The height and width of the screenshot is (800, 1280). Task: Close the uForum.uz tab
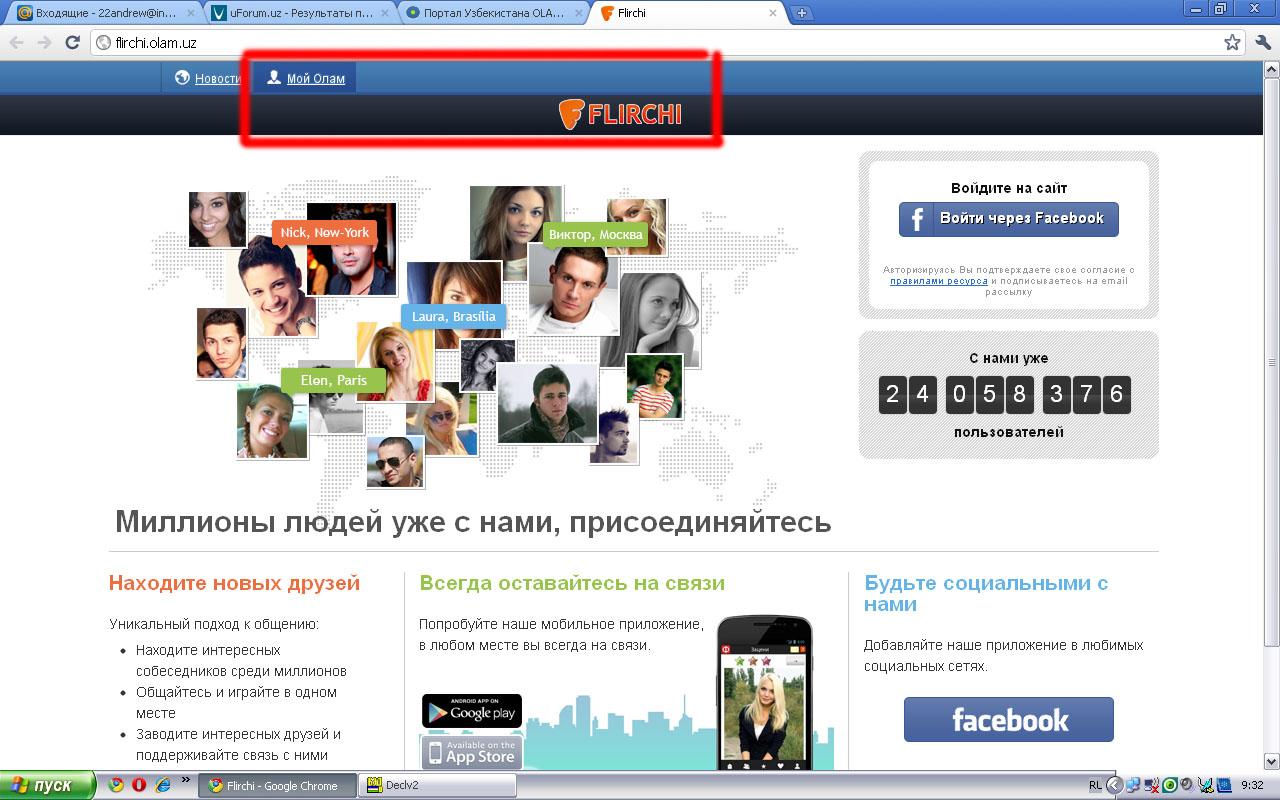coord(383,13)
